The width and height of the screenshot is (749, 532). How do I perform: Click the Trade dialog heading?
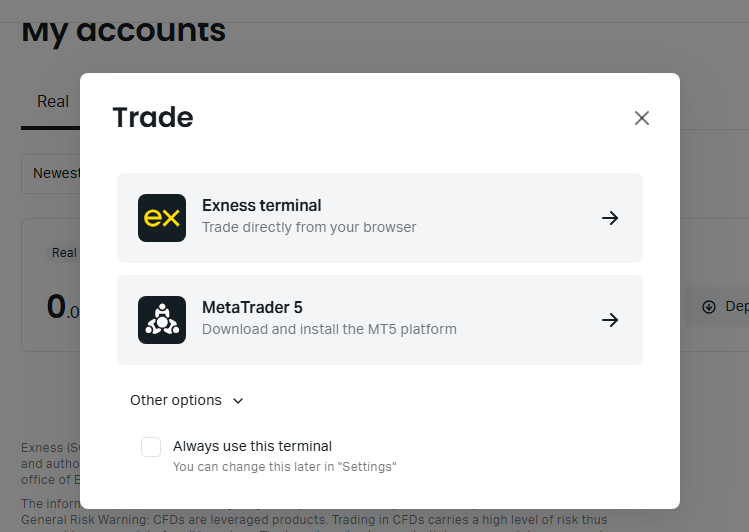click(153, 117)
